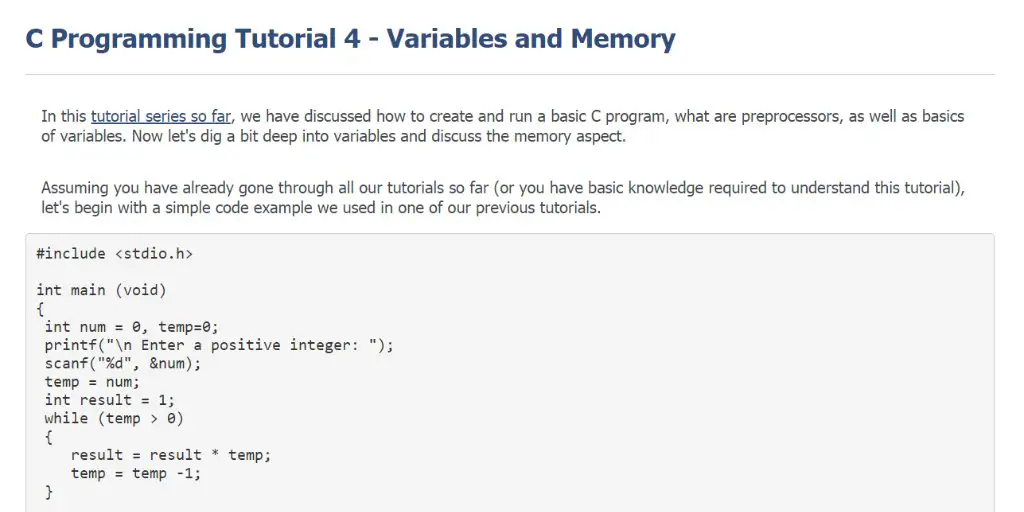The width and height of the screenshot is (1024, 512).
Task: Click the "int main (void)" code line
Action: point(101,290)
